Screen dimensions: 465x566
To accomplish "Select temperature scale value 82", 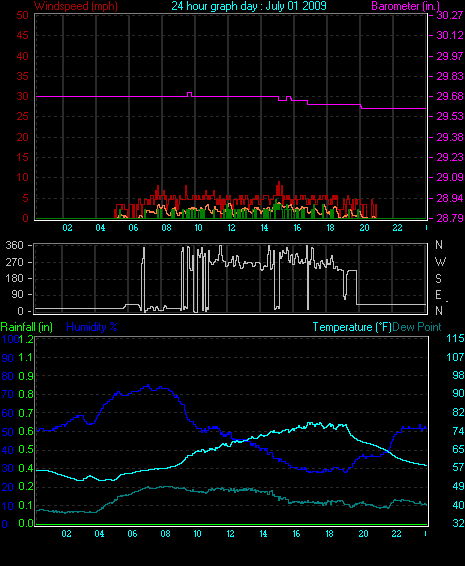I will (458, 412).
